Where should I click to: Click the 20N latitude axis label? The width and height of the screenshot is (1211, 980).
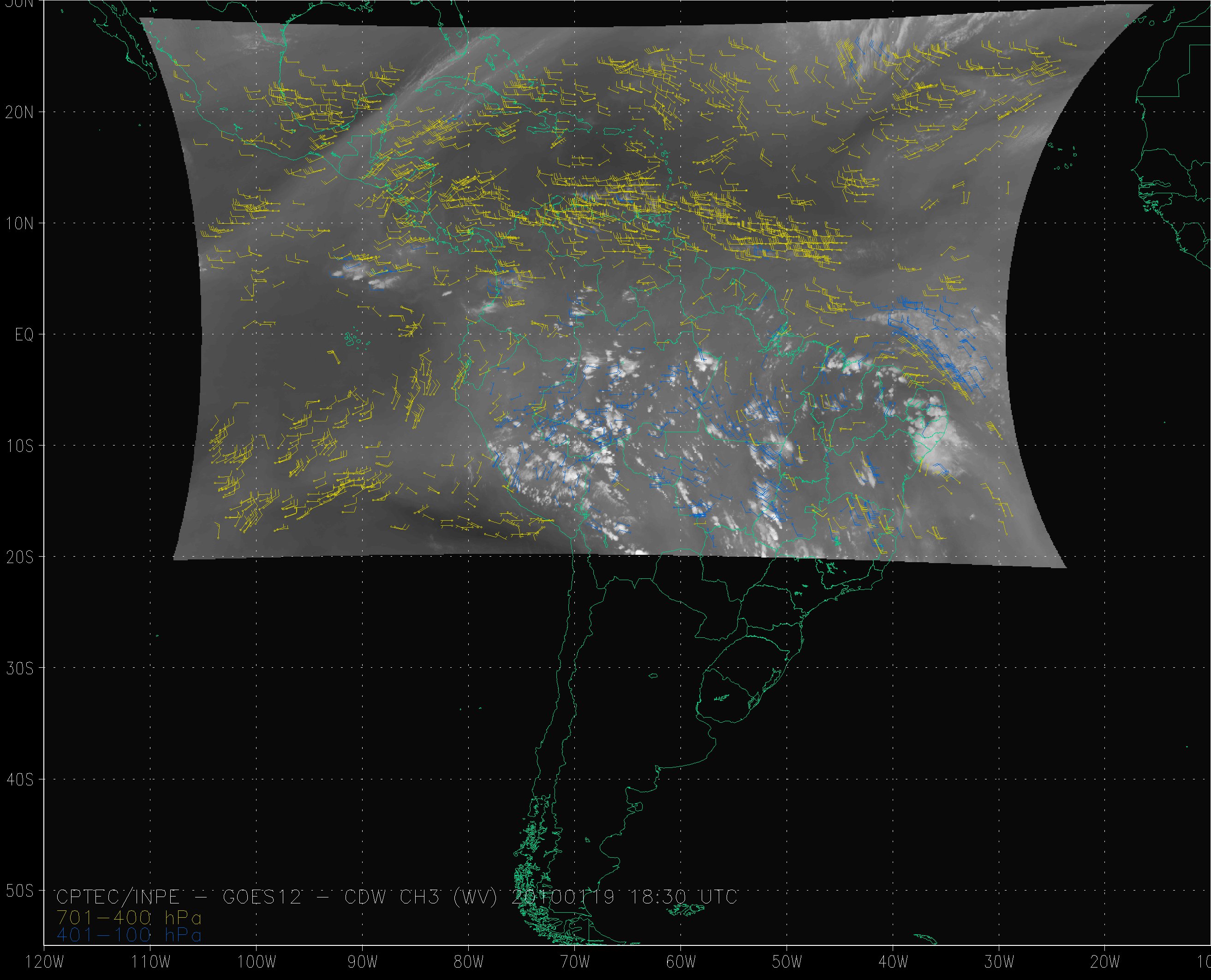click(x=20, y=113)
